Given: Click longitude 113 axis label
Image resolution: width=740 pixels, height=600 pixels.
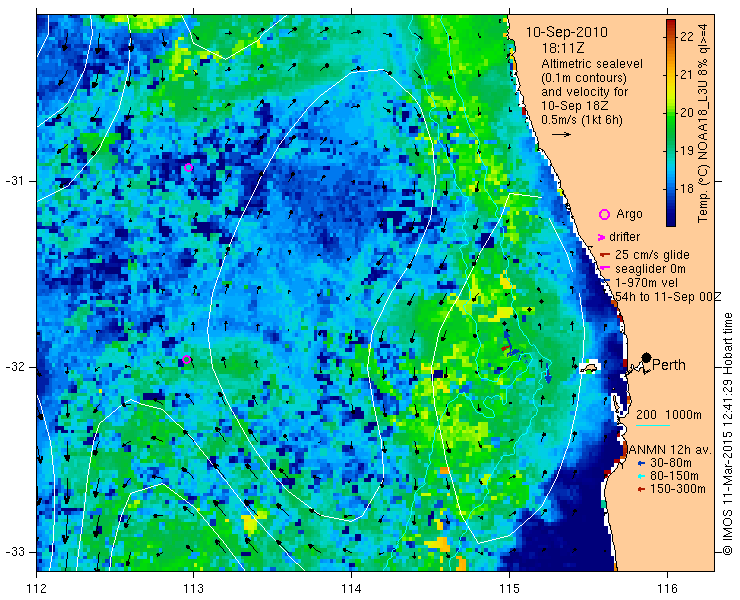Looking at the screenshot, I should click(x=193, y=589).
